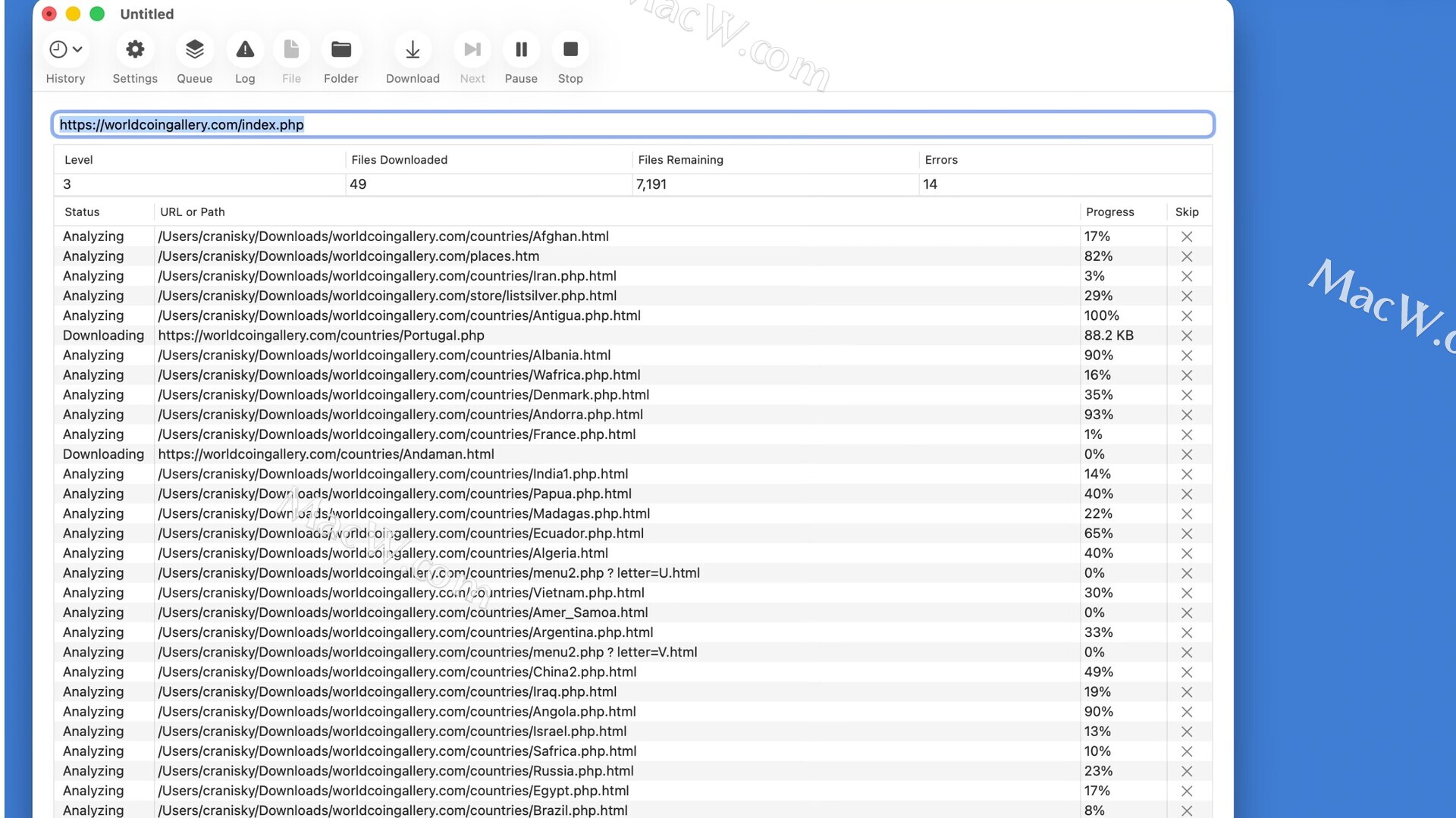Sort by the Progress column header
The width and height of the screenshot is (1456, 818).
coord(1109,212)
